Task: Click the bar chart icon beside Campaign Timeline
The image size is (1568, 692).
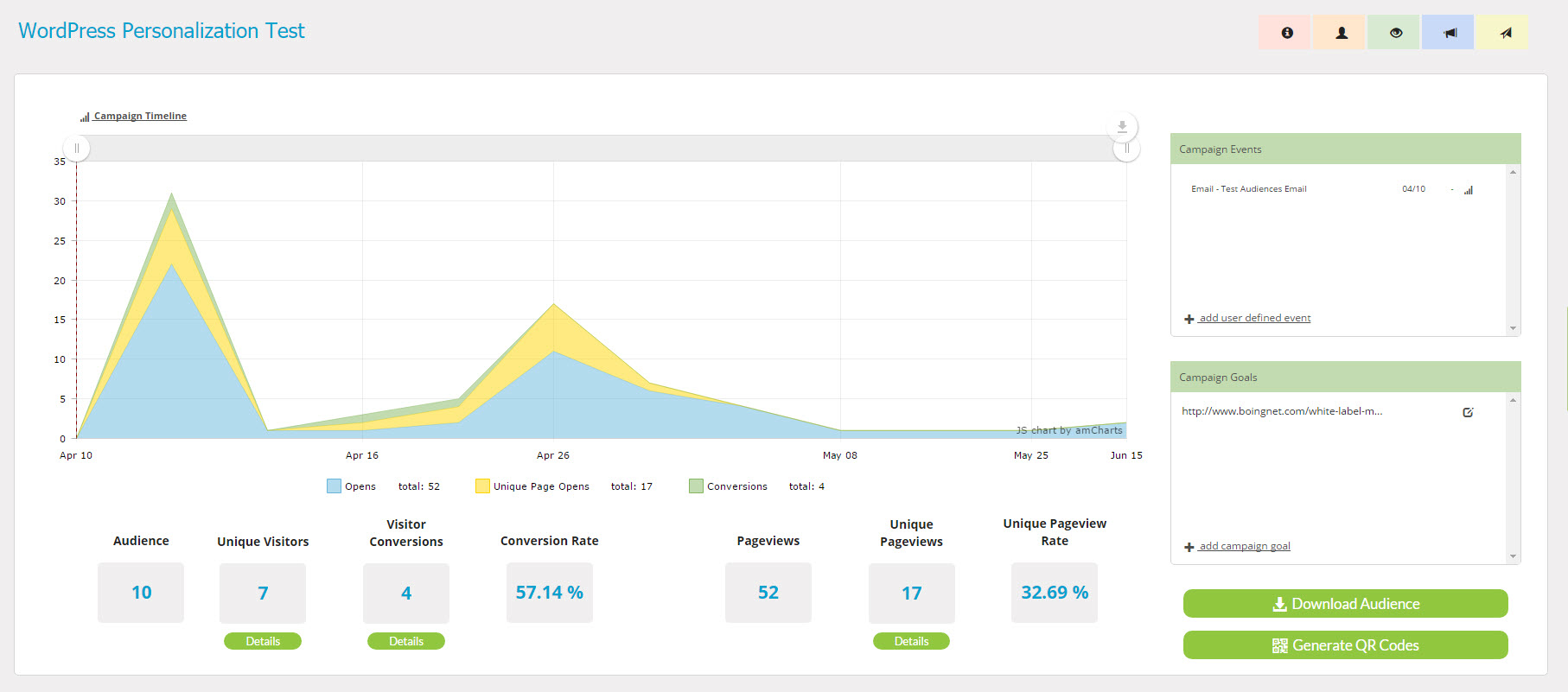Action: click(x=85, y=117)
